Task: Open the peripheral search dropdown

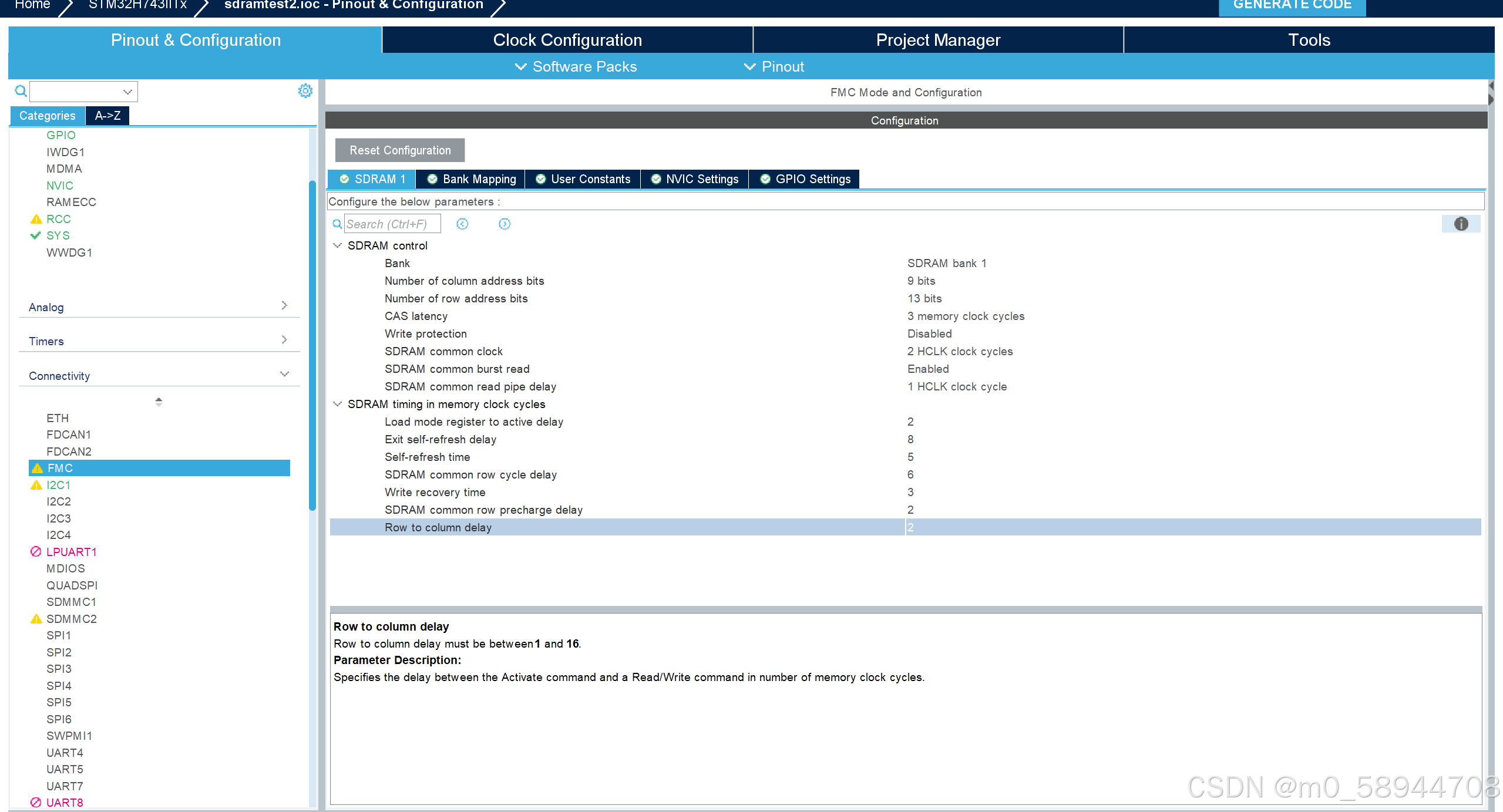Action: (127, 92)
